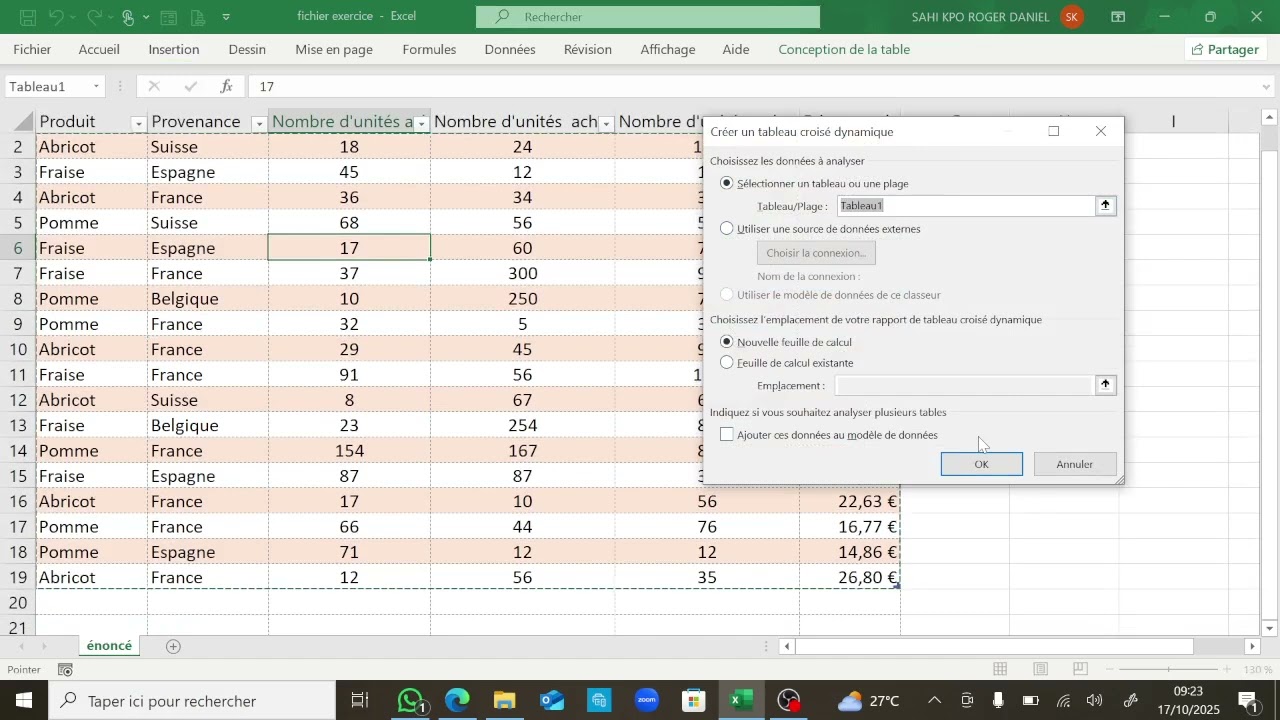The width and height of the screenshot is (1280, 720).
Task: Toggle touch/mouse mode icon
Action: click(x=128, y=17)
